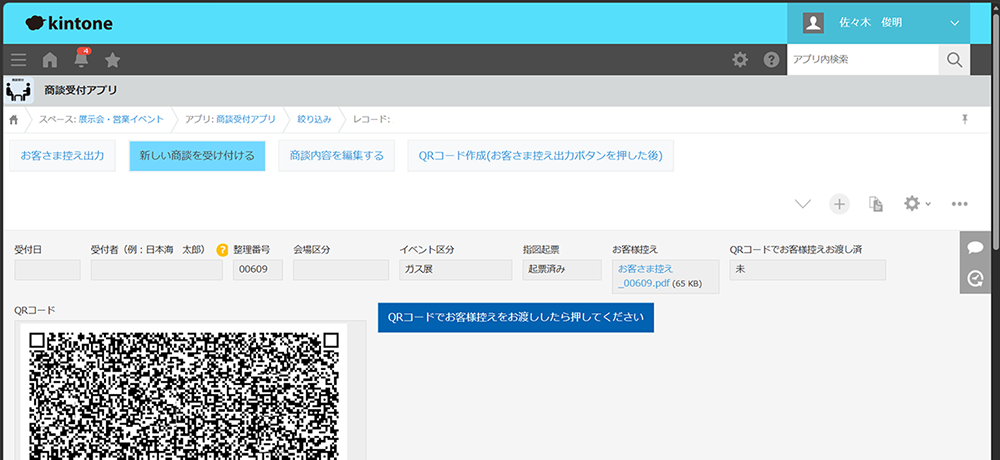
Task: Open the record change history icon
Action: tap(975, 278)
